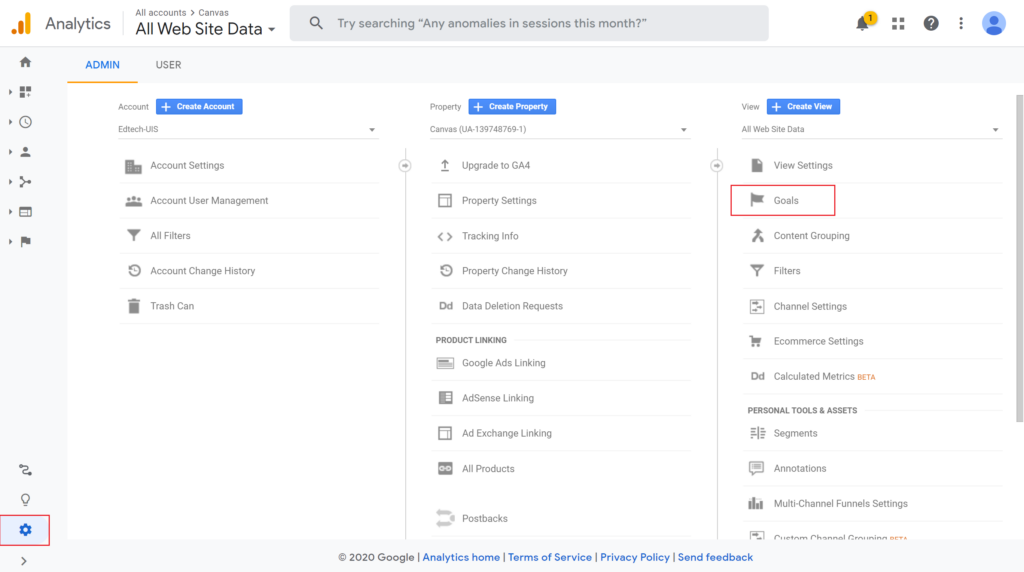Open the Acquisition icon in sidebar
Image resolution: width=1024 pixels, height=572 pixels.
(x=25, y=182)
